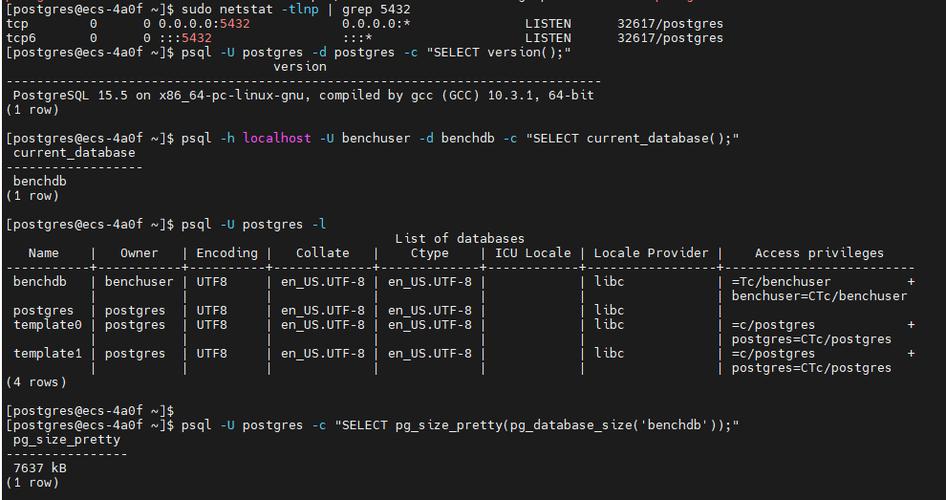
Task: Click the 'SELECT current_database();' query text
Action: [x=632, y=139]
